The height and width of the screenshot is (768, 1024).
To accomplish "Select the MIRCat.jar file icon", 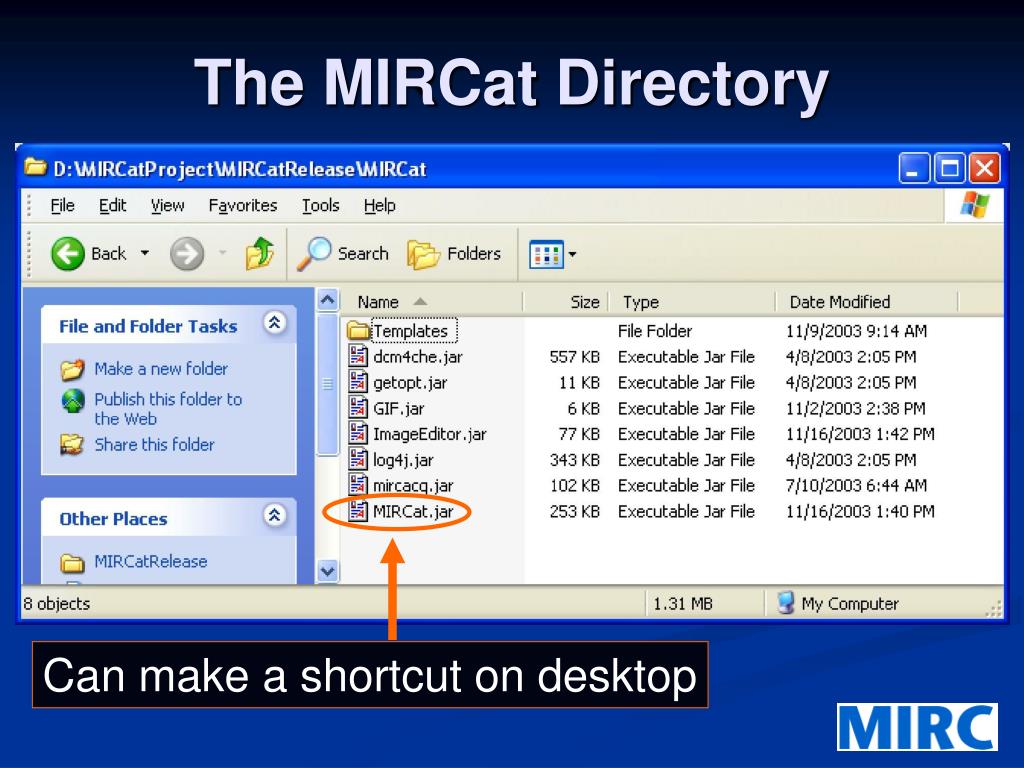I will click(x=358, y=511).
